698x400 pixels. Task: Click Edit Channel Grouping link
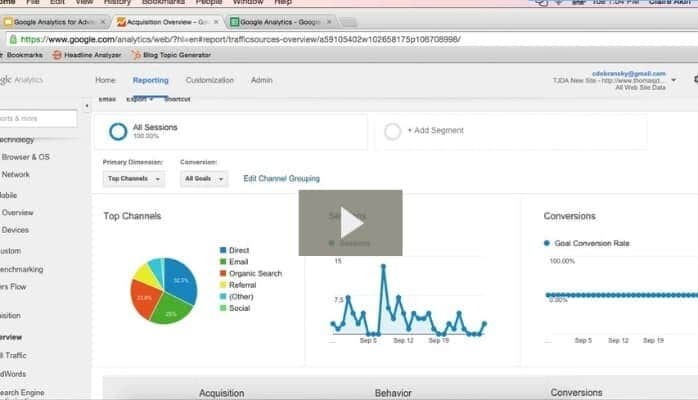(281, 178)
